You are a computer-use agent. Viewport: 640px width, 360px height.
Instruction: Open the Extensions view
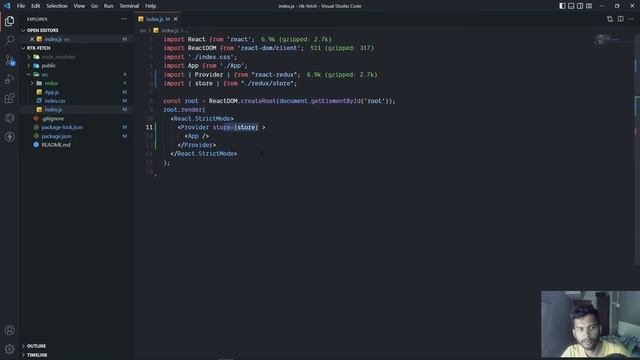tap(9, 98)
